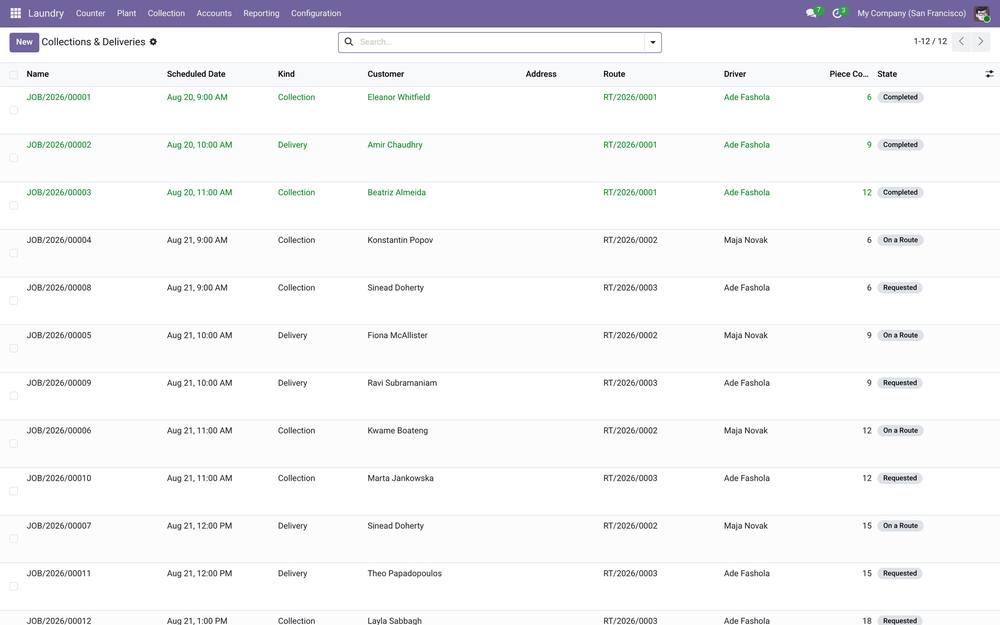Open the conversations chat icon
This screenshot has height=625, width=1000.
pos(811,13)
